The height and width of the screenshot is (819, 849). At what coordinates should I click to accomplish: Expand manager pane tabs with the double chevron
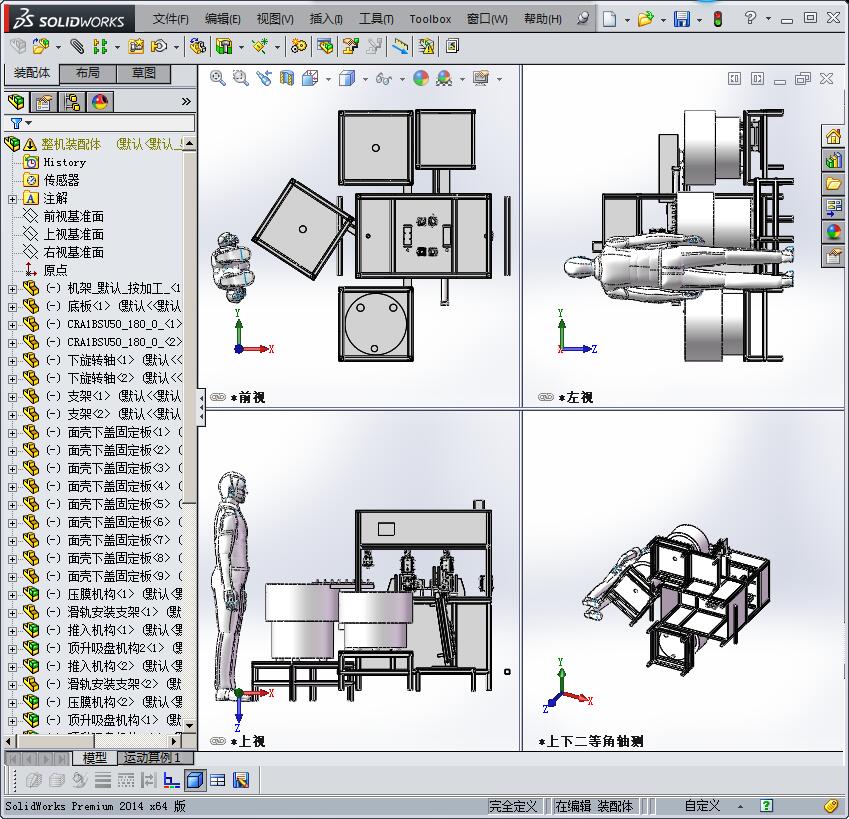pos(186,102)
